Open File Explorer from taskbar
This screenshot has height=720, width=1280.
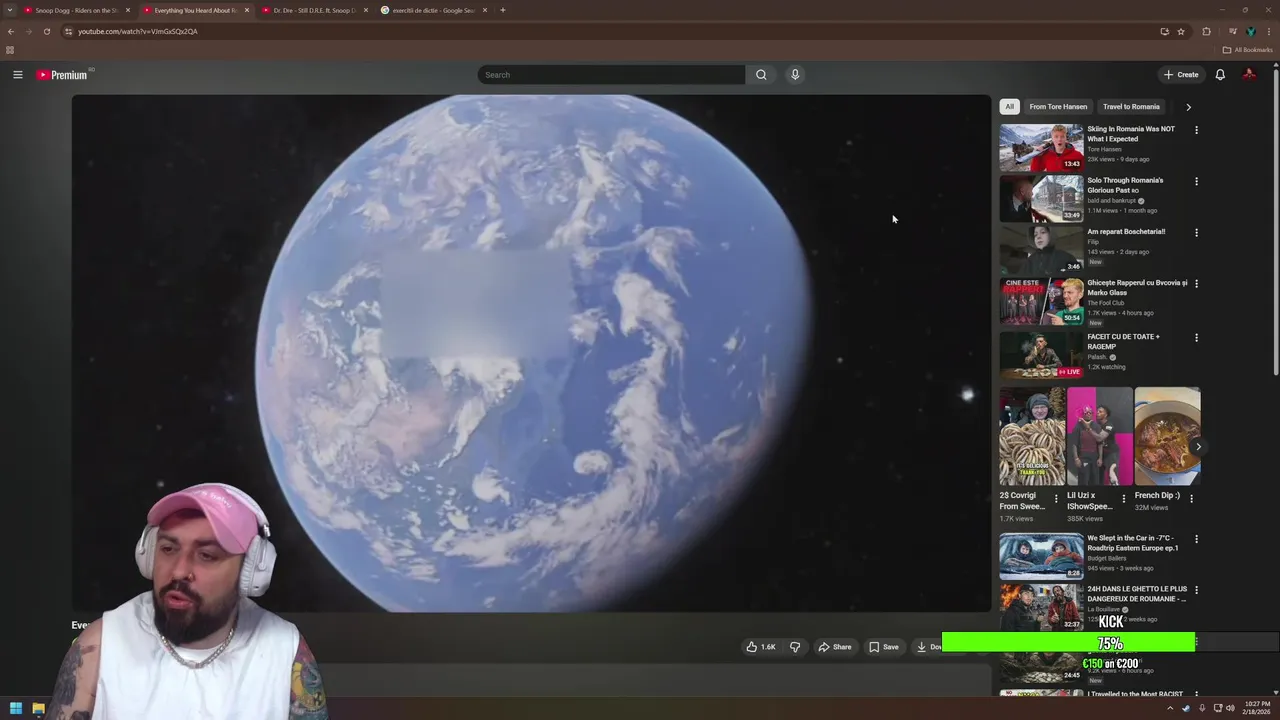pos(38,709)
